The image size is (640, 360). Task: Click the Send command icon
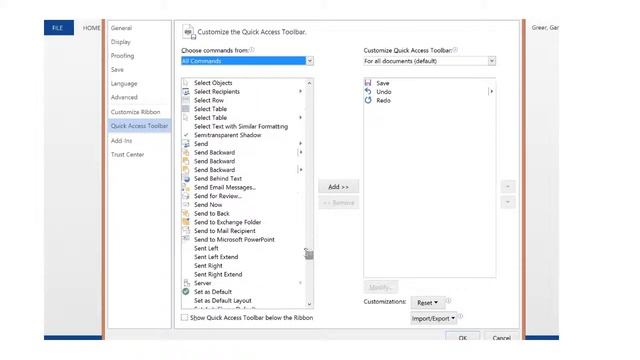(186, 144)
